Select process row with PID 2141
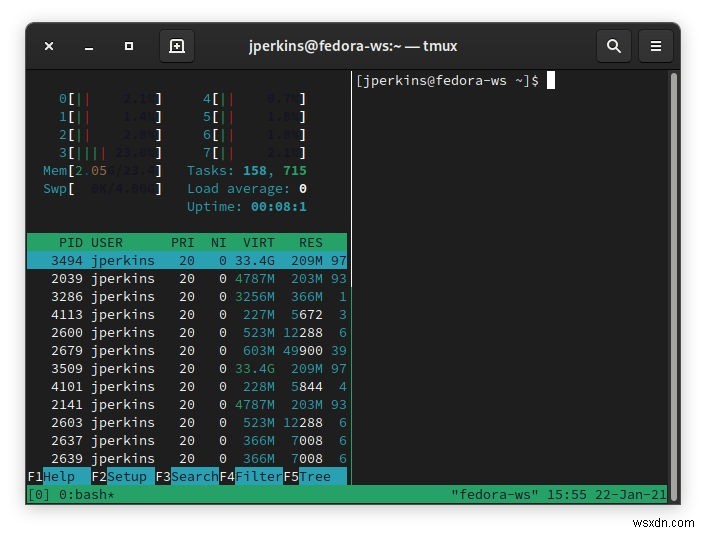The image size is (706, 533). pos(187,405)
